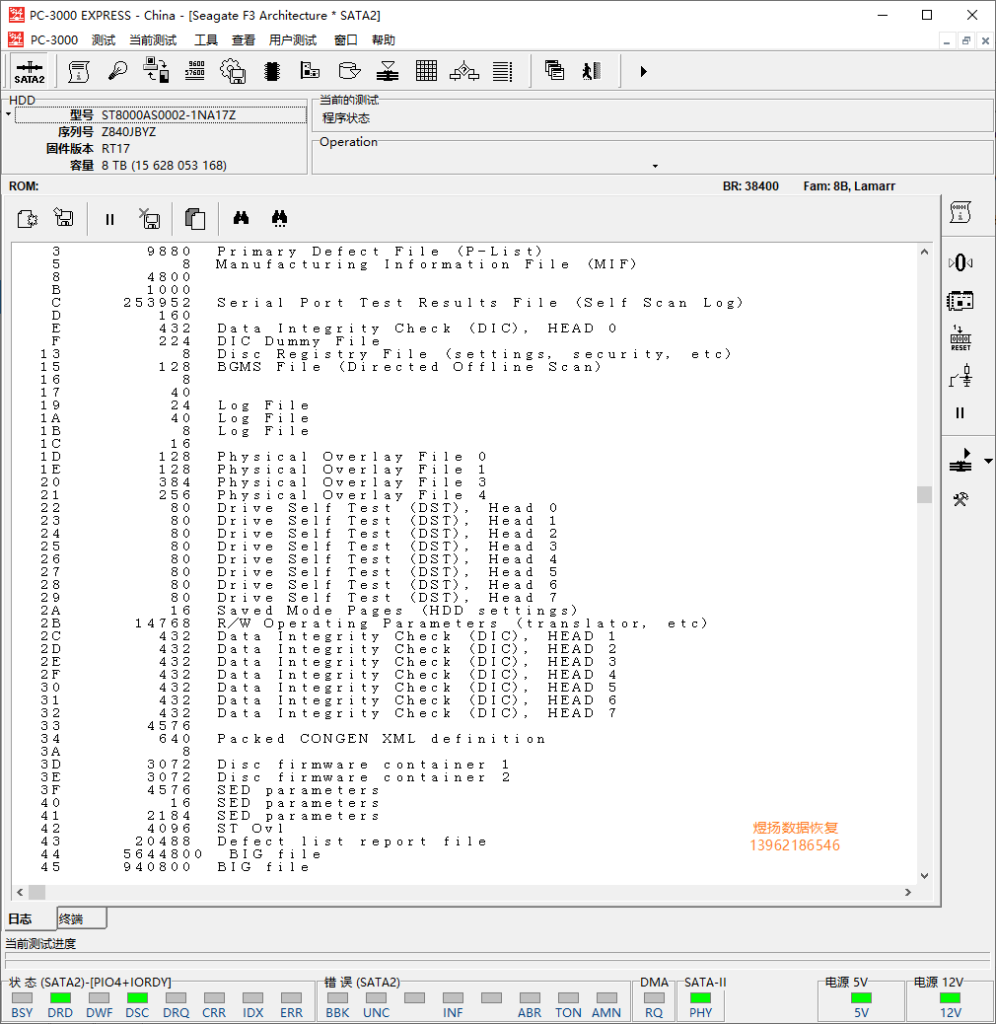Open the 用户测试 menu
Image resolution: width=996 pixels, height=1024 pixels.
coord(293,40)
